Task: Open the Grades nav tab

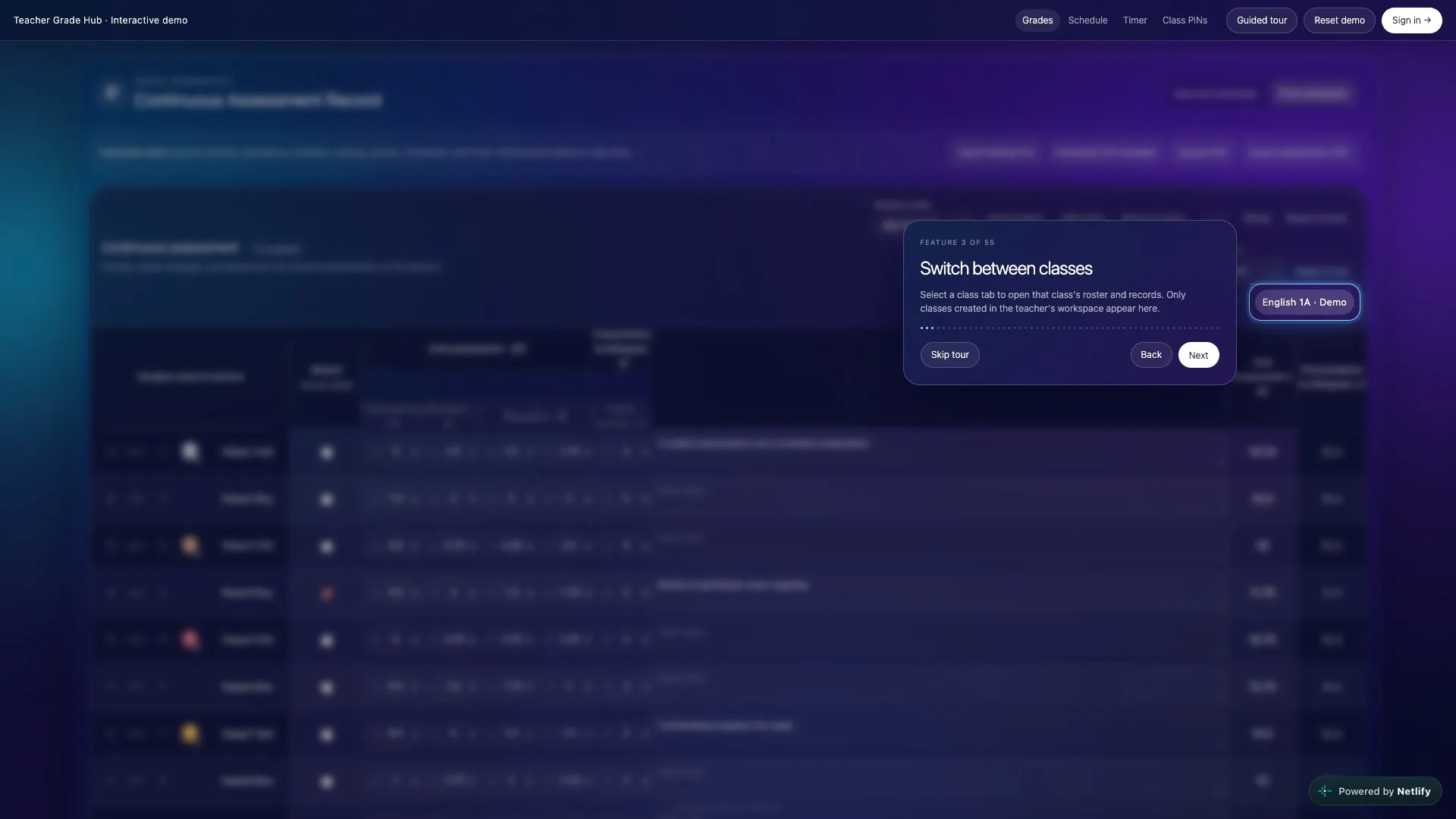Action: coord(1037,20)
